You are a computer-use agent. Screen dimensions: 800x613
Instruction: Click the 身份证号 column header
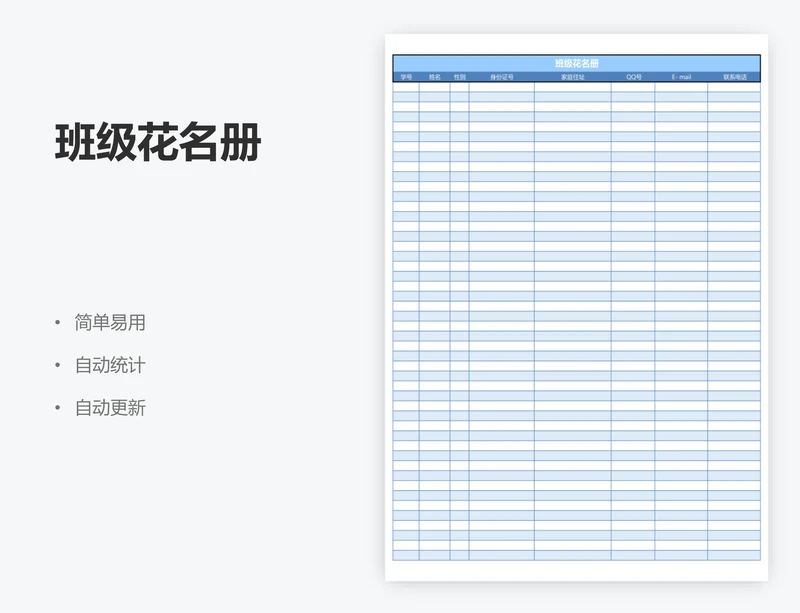(502, 77)
